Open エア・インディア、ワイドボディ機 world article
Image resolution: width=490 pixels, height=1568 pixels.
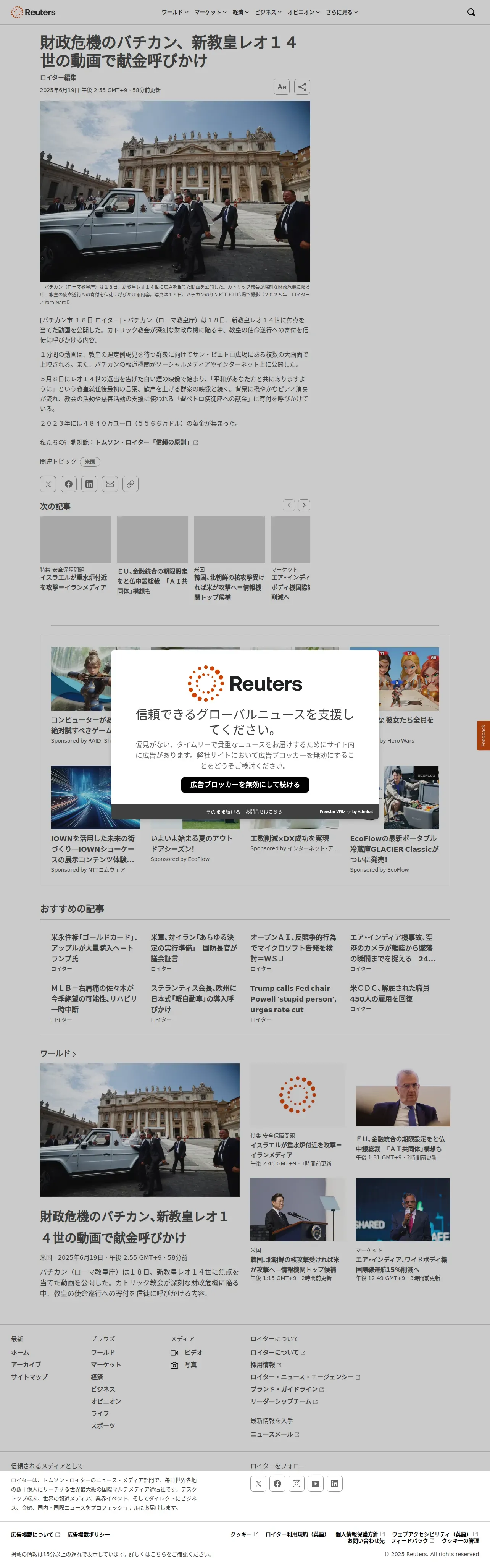[x=401, y=1264]
